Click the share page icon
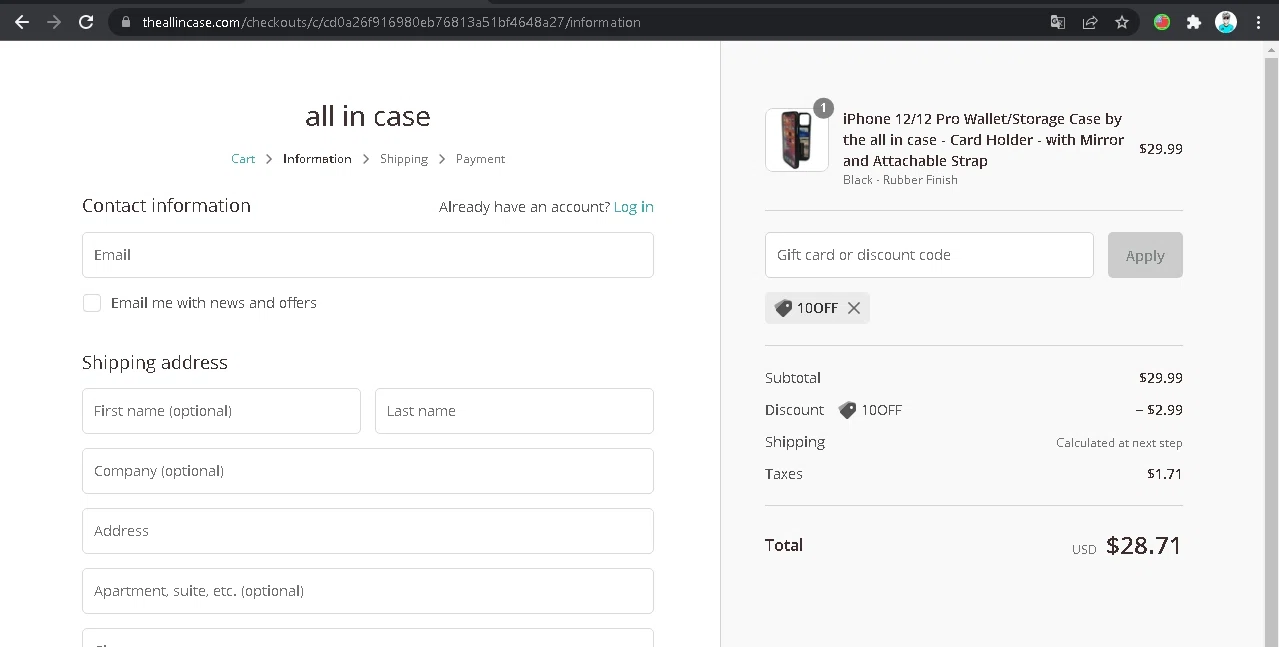Viewport: 1279px width, 647px height. [x=1090, y=22]
